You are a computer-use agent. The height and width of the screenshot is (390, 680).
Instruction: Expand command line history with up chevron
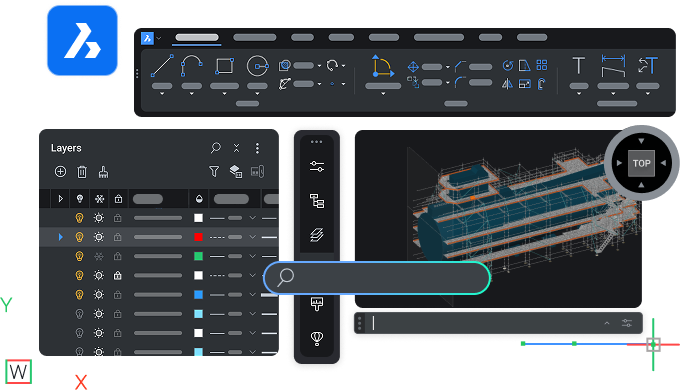tap(607, 323)
